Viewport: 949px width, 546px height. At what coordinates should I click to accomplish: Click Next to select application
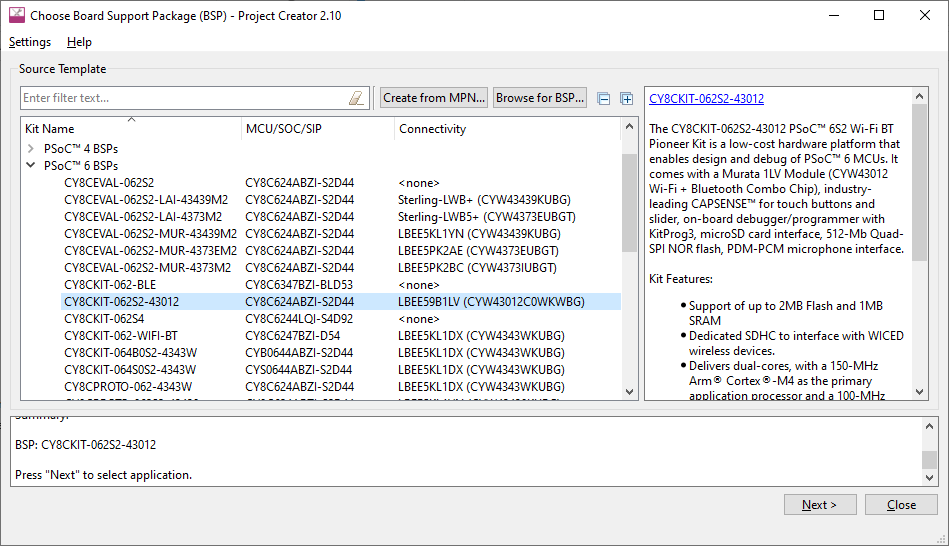coord(819,505)
